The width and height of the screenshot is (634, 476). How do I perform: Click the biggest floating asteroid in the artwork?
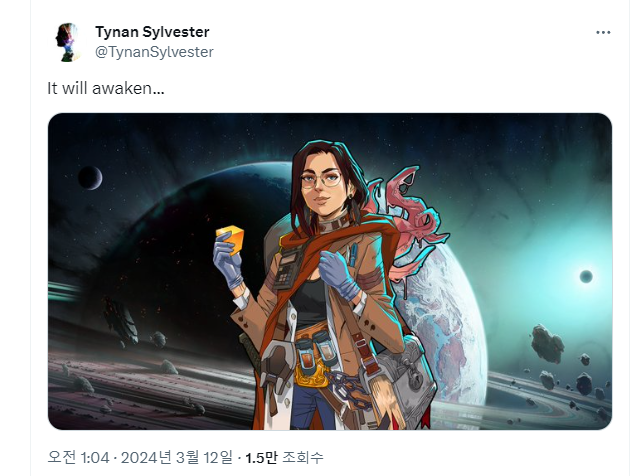point(547,343)
